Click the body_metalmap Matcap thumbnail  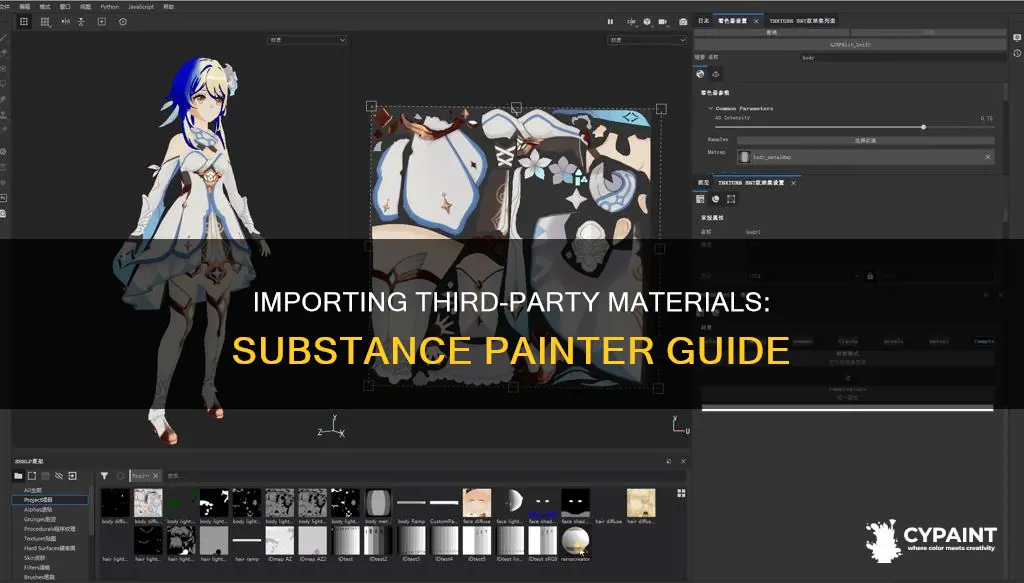pyautogui.click(x=744, y=157)
